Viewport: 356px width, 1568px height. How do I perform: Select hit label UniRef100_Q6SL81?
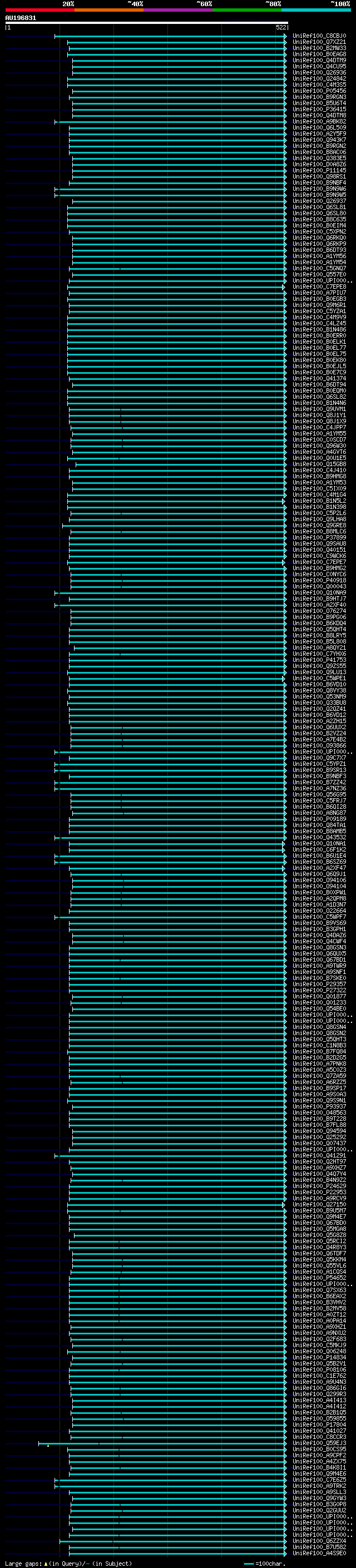pos(319,207)
